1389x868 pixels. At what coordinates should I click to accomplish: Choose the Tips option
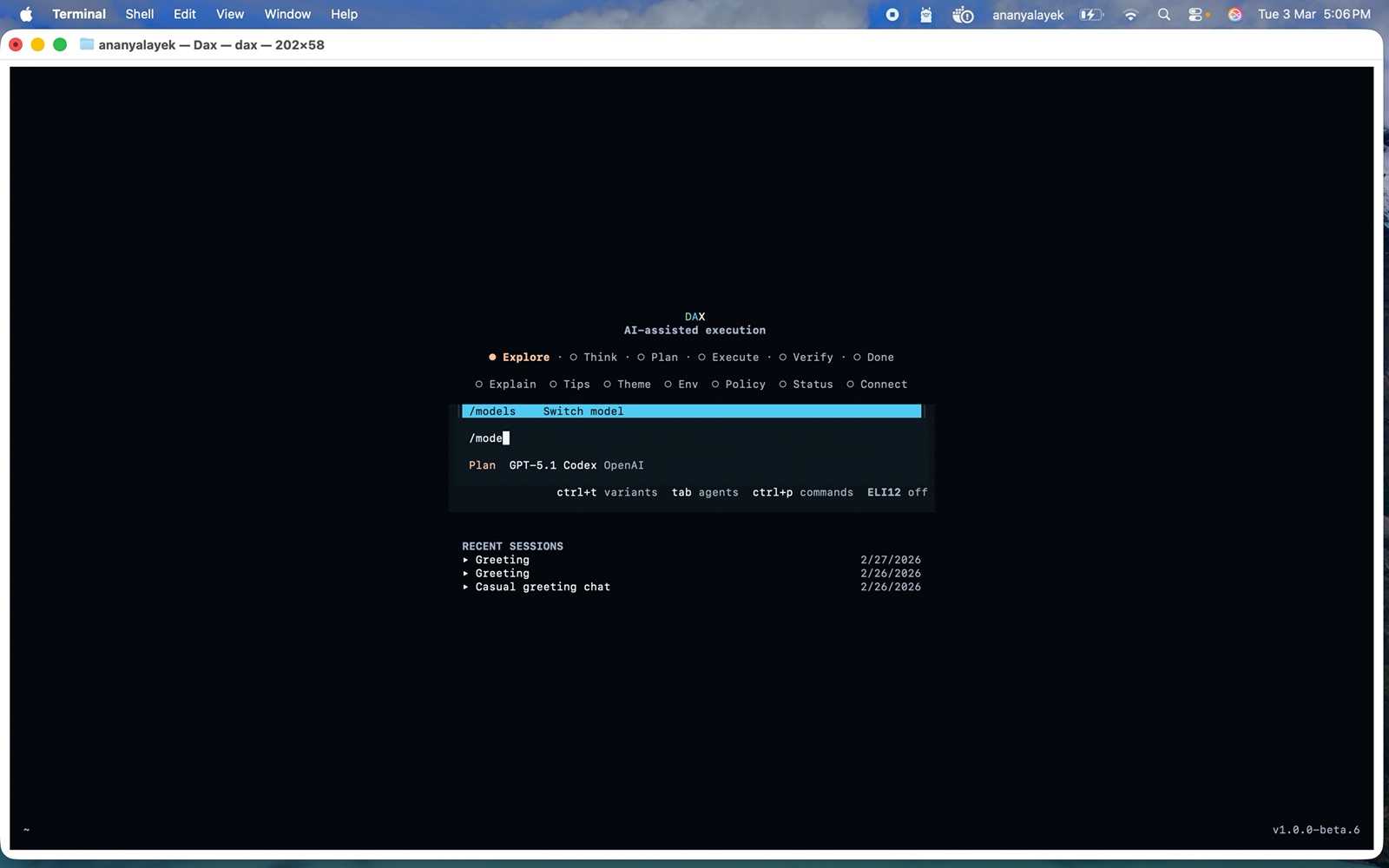[569, 384]
